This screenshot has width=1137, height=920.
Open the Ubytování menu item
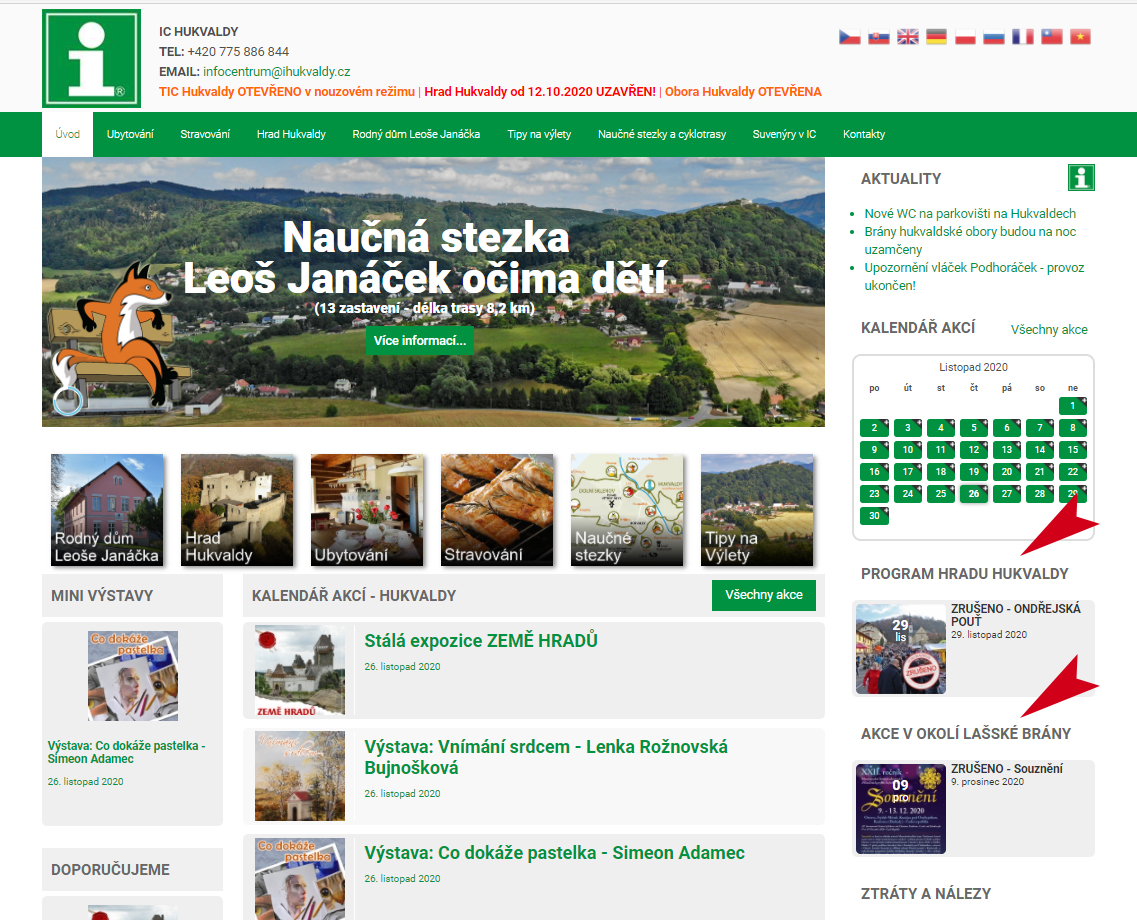(130, 134)
